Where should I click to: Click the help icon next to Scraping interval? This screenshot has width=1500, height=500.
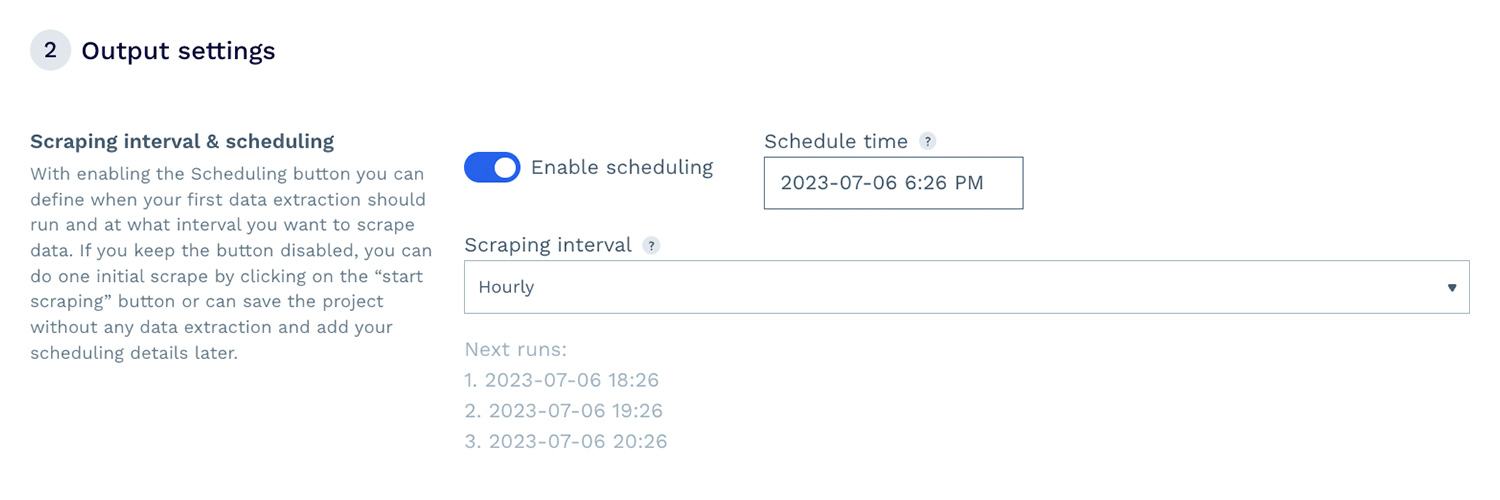tap(651, 246)
